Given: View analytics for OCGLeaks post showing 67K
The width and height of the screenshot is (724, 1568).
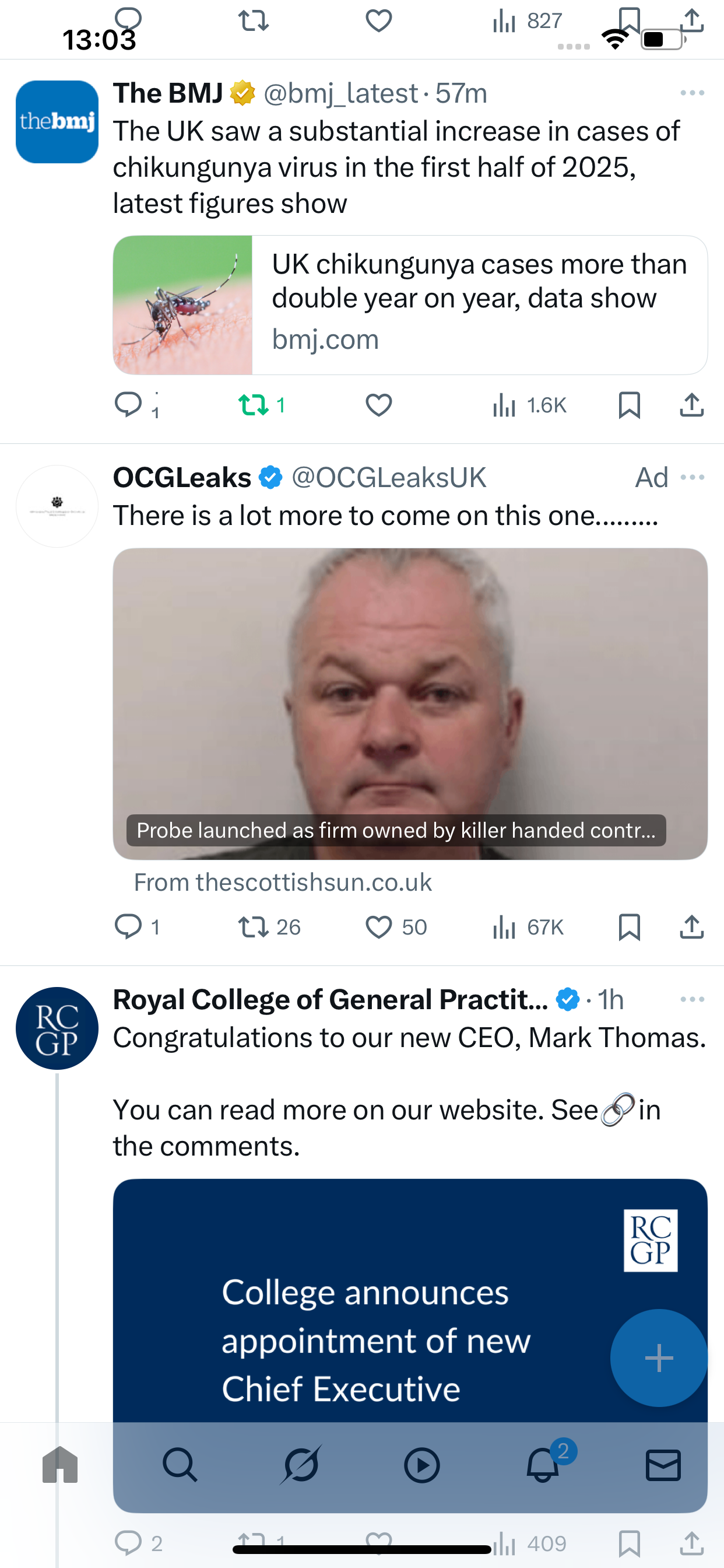Looking at the screenshot, I should pyautogui.click(x=528, y=927).
